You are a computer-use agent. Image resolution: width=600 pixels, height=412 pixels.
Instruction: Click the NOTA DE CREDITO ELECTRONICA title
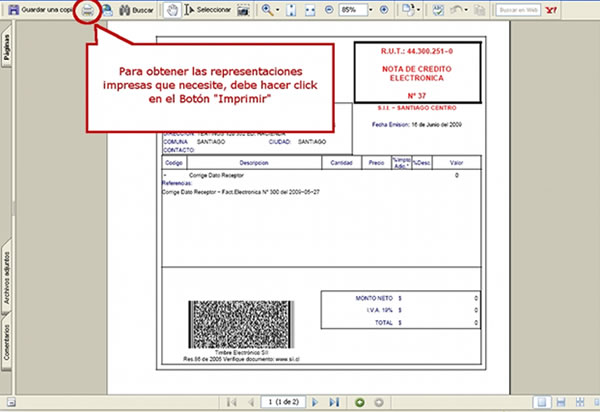tap(417, 73)
